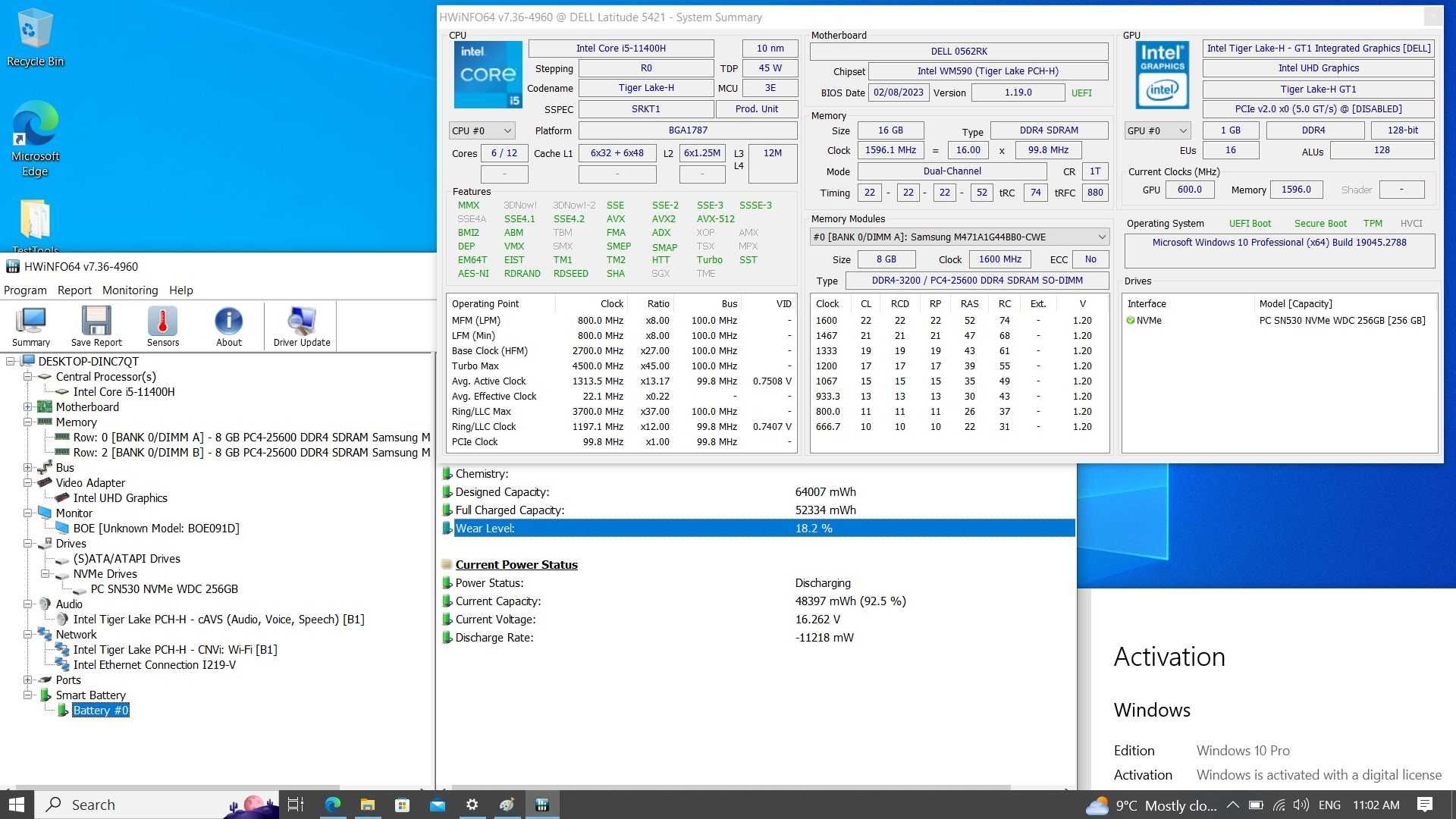1456x819 pixels.
Task: Expand the Motherboard tree node
Action: pos(28,406)
